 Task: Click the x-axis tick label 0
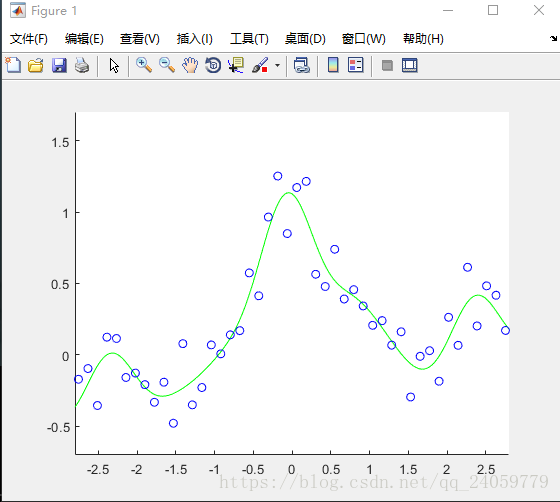click(292, 470)
